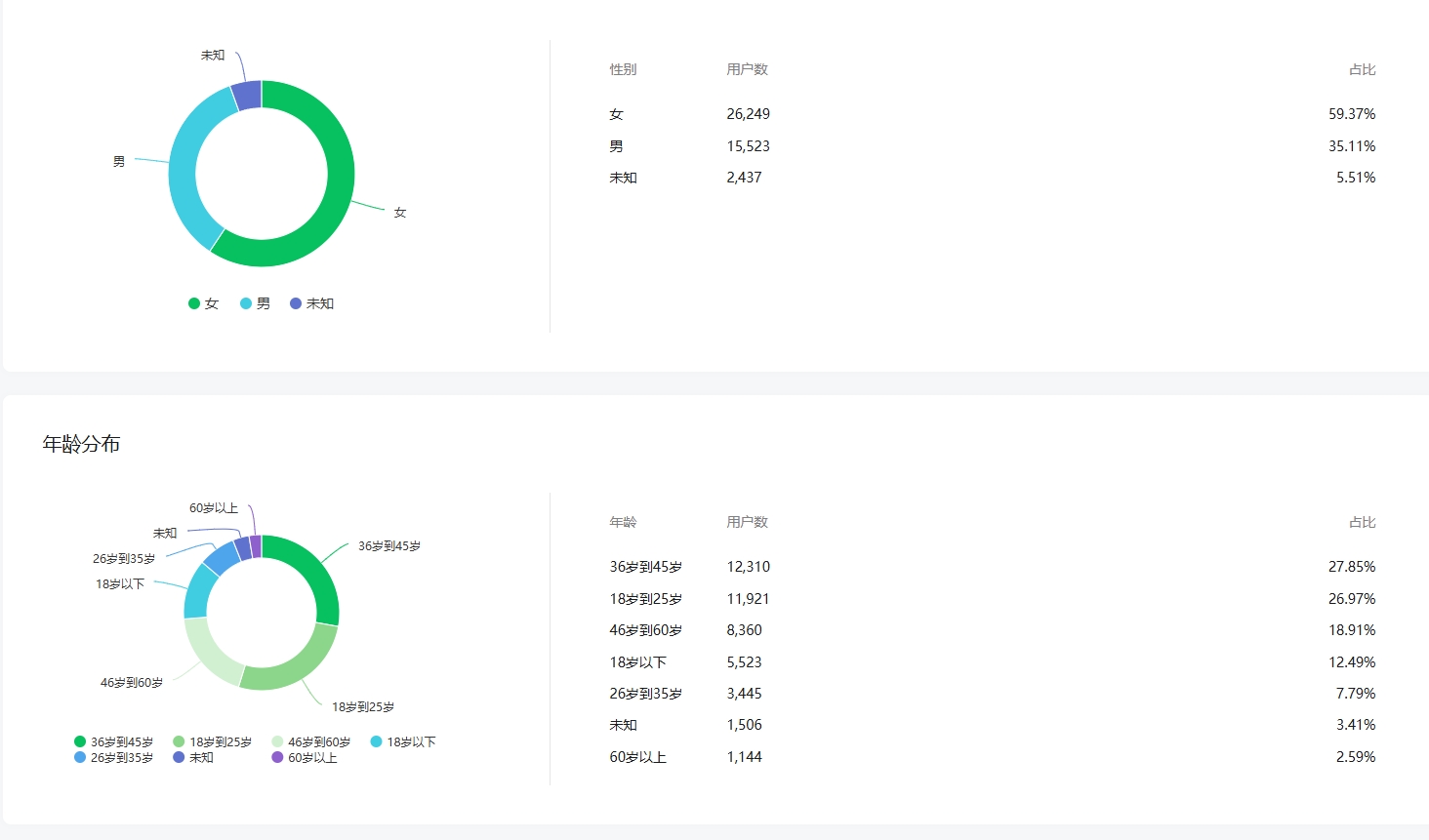Click the 性别 column header
This screenshot has height=840, width=1429.
tap(623, 69)
